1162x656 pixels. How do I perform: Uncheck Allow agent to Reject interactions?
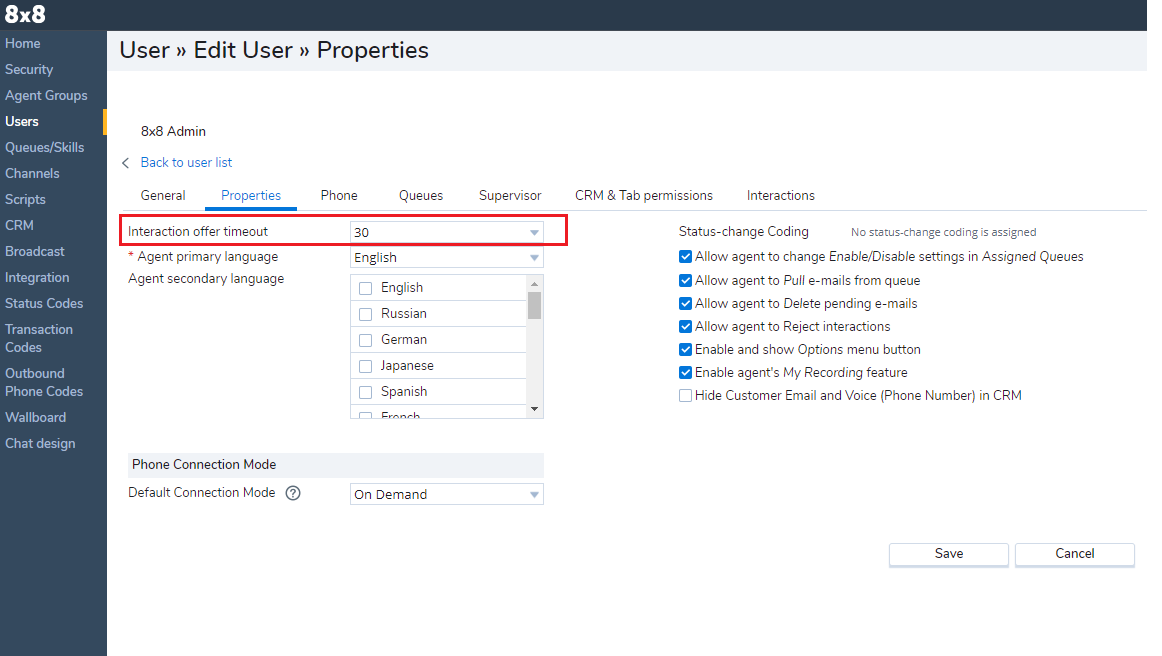tap(685, 327)
